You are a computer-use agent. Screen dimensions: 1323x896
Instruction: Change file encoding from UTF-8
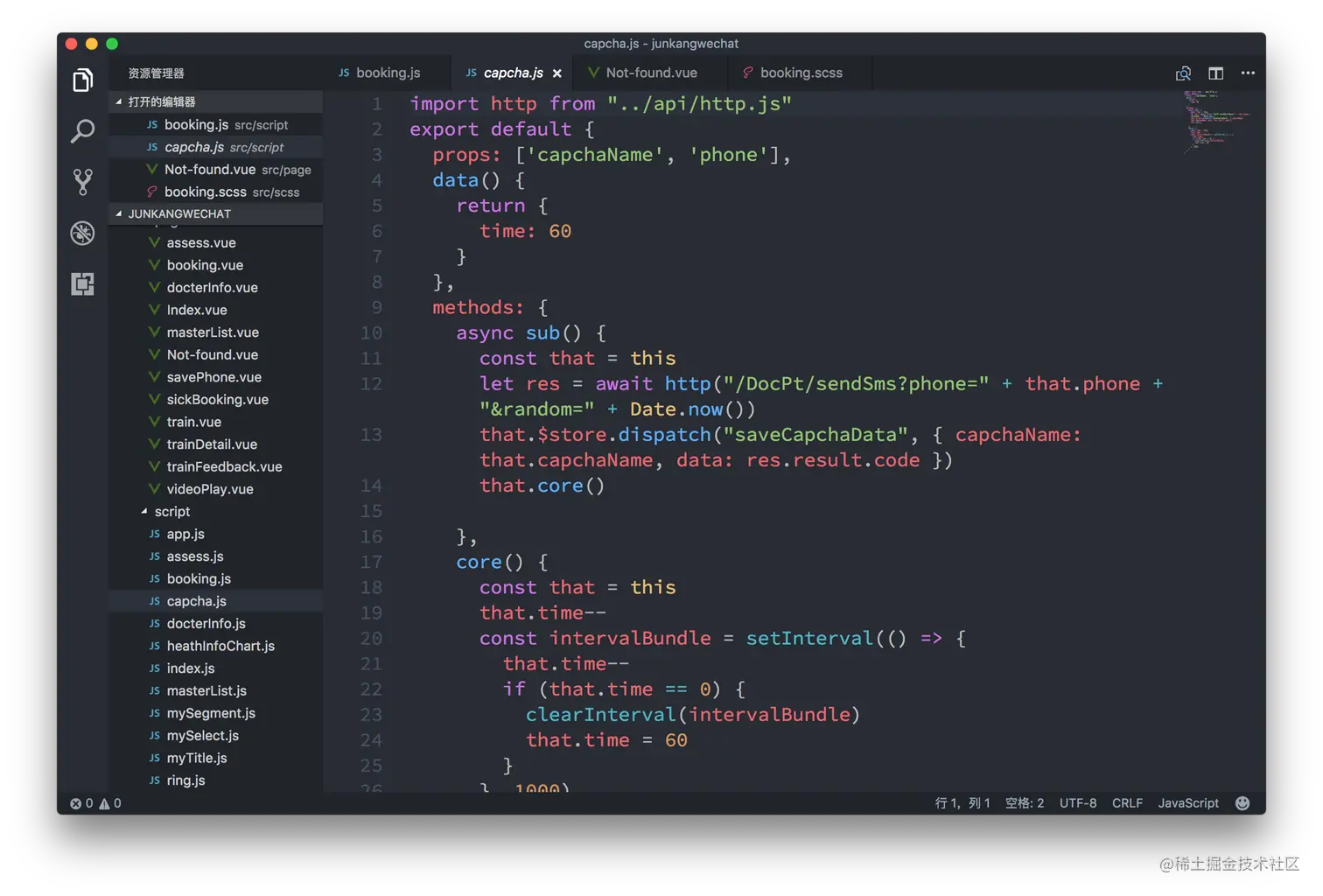click(1078, 803)
